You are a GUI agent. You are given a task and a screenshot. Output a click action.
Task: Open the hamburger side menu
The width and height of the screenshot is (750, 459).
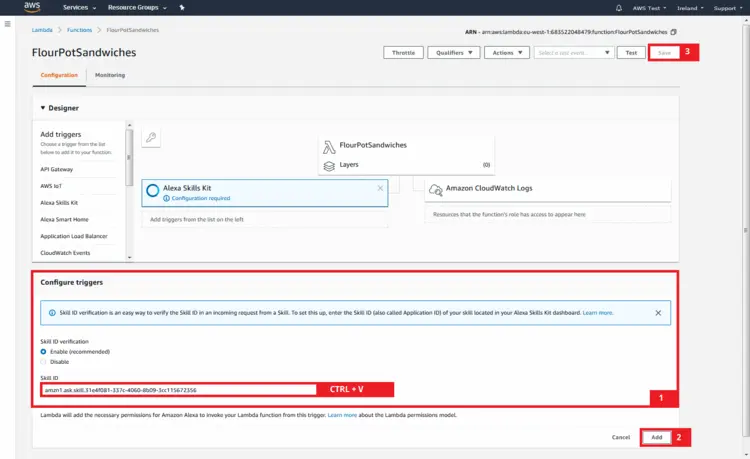[x=7, y=24]
